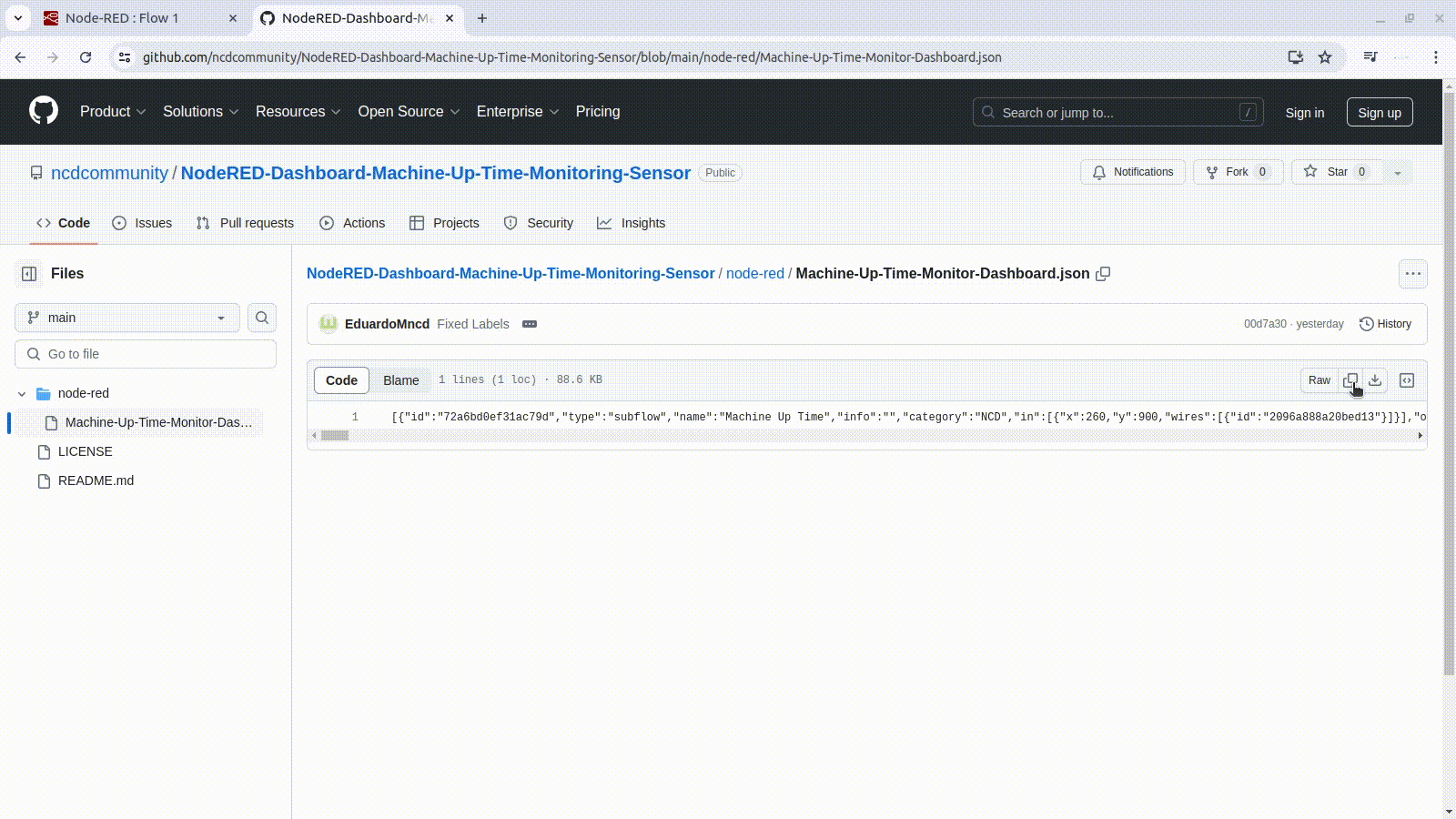Click node-red breadcrumb link
This screenshot has height=819, width=1456.
point(755,274)
